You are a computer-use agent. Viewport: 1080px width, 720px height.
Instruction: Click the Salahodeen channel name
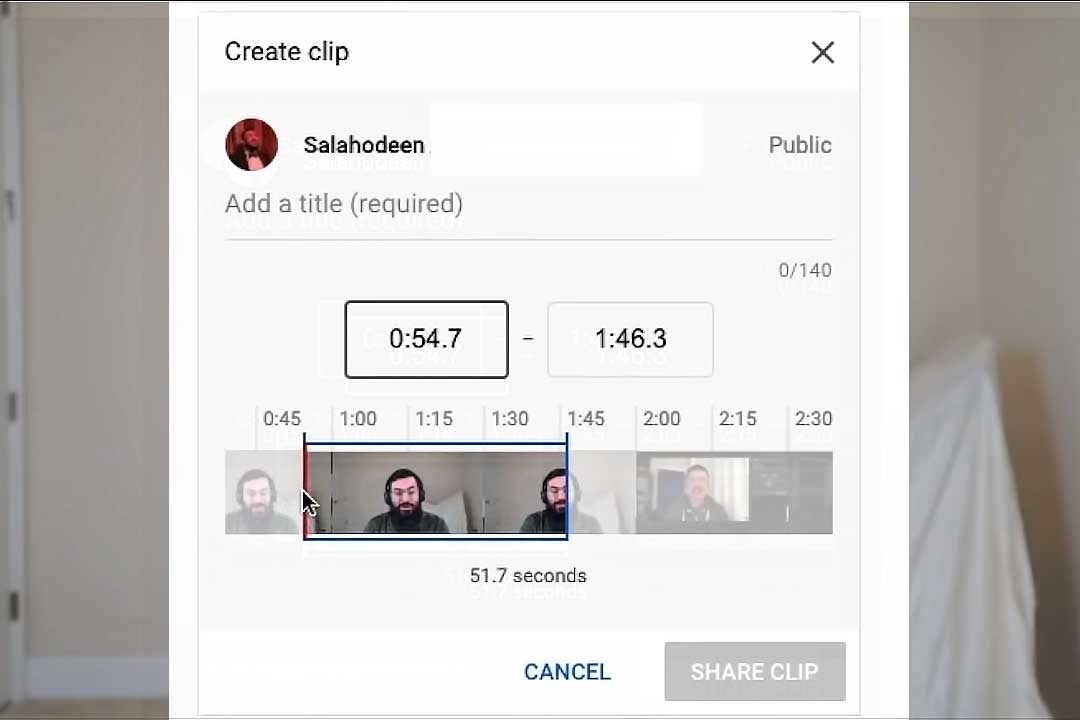(x=364, y=145)
